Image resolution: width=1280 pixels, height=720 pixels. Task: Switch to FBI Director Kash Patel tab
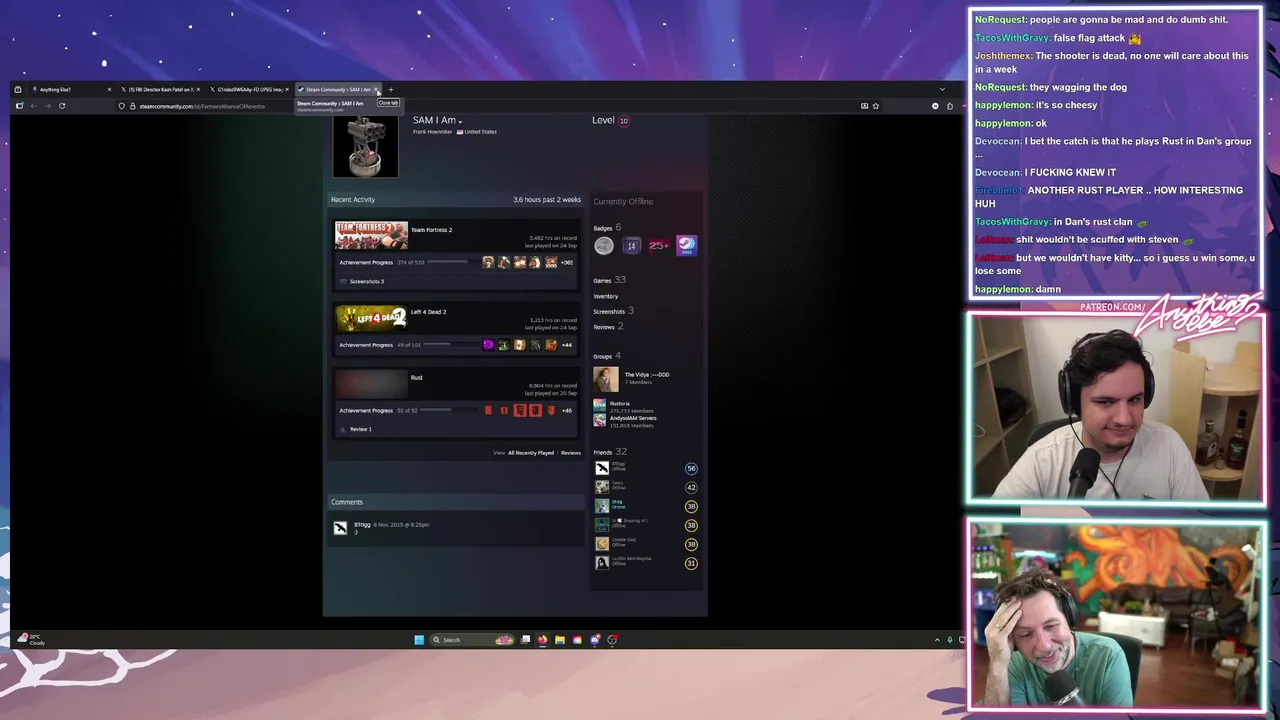click(160, 90)
